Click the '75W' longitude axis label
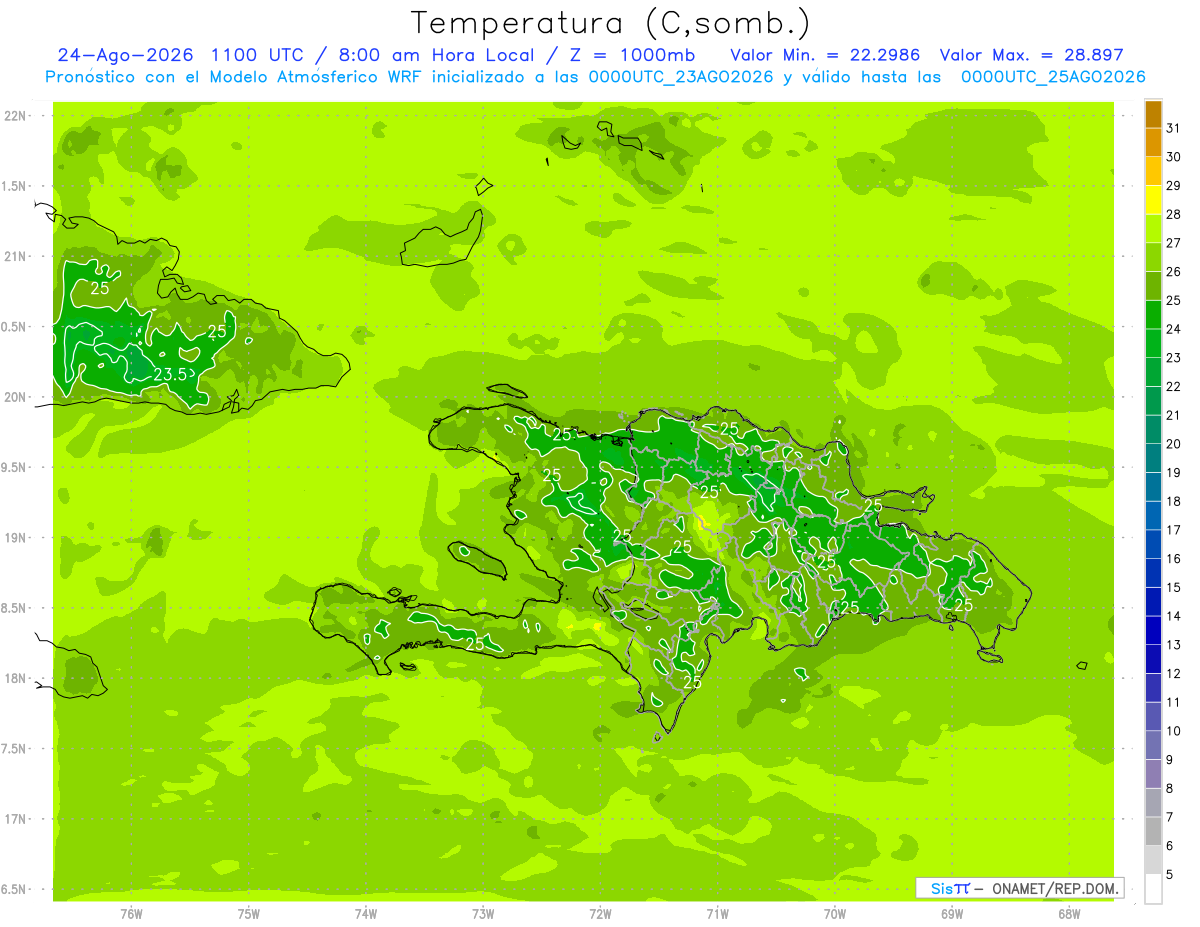This screenshot has width=1200, height=927. [248, 914]
